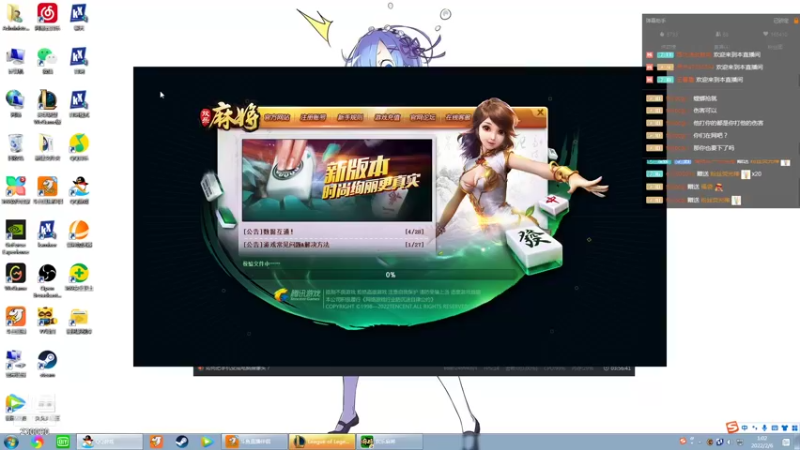Open the Recycle Bin on desktop
Image resolution: width=800 pixels, height=450 pixels.
(x=15, y=144)
